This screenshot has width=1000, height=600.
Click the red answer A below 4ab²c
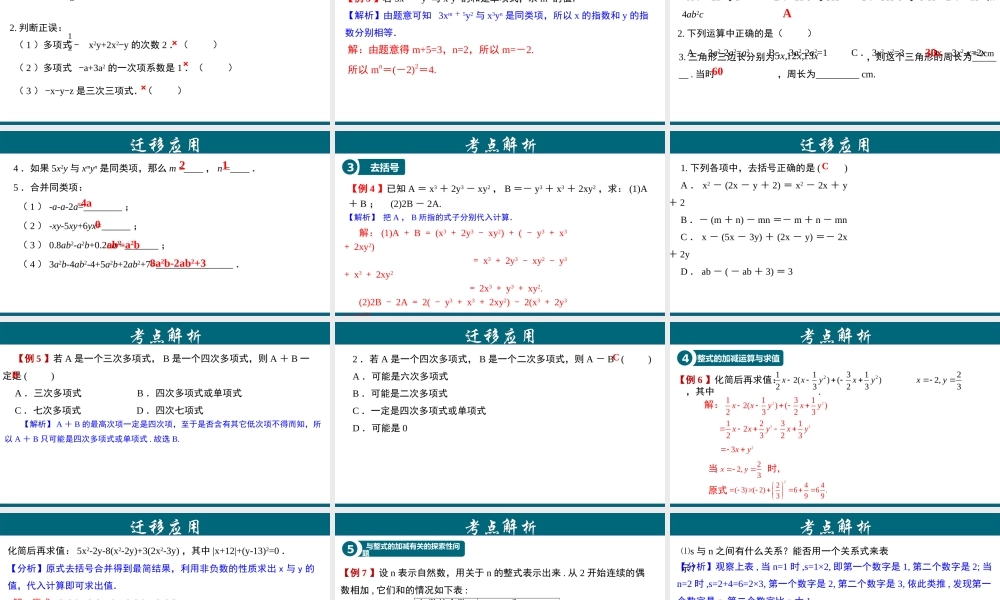(x=787, y=13)
